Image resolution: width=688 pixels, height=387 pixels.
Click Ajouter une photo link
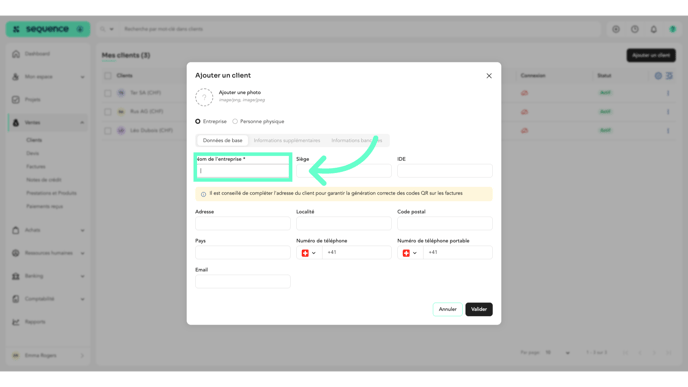pyautogui.click(x=240, y=93)
